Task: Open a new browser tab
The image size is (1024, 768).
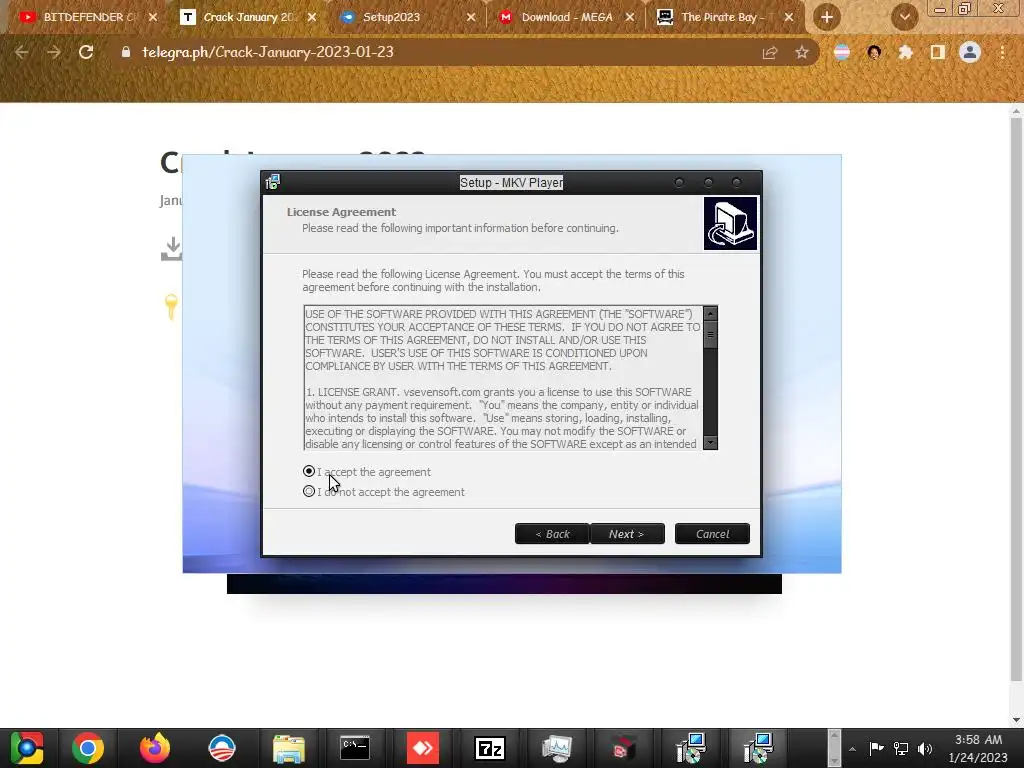Action: (827, 17)
